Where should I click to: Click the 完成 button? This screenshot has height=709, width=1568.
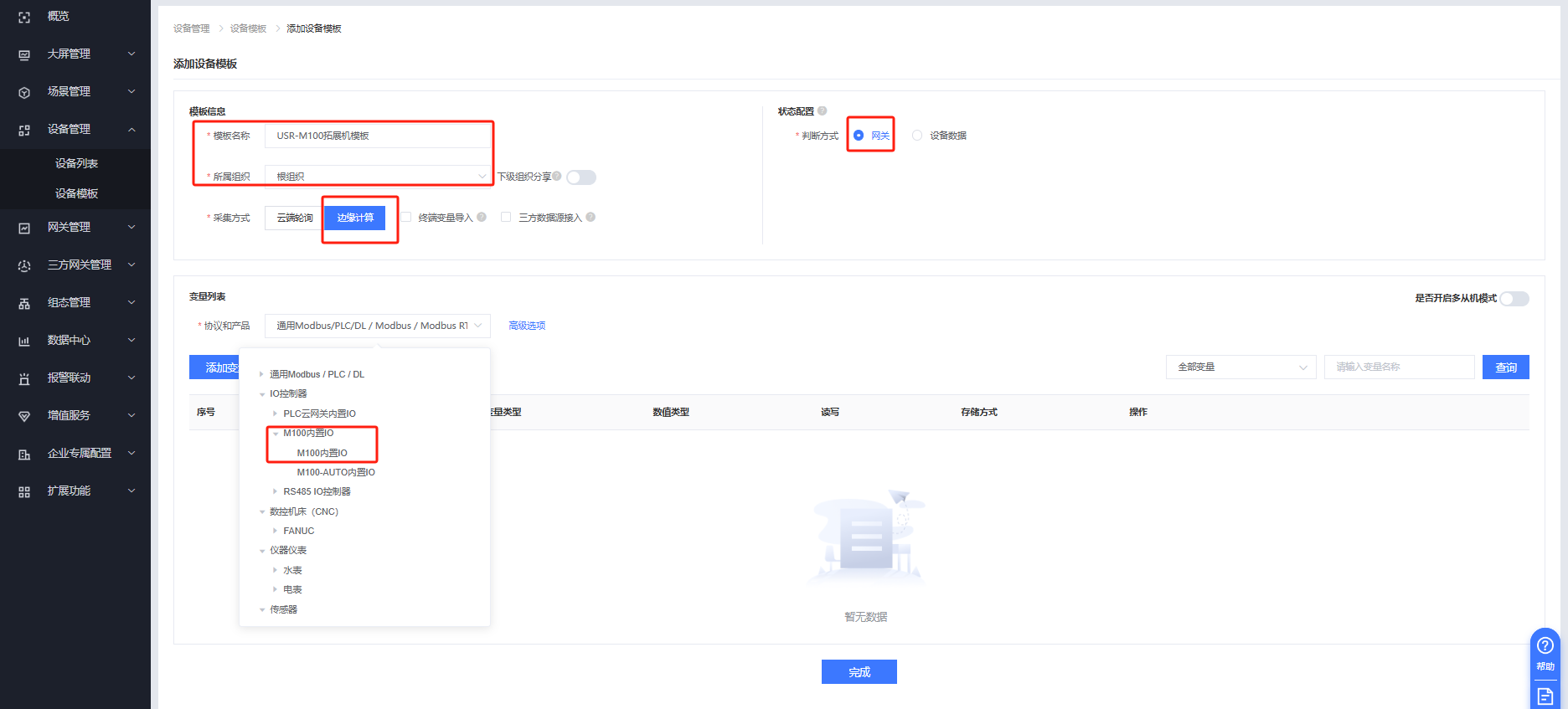(x=859, y=672)
